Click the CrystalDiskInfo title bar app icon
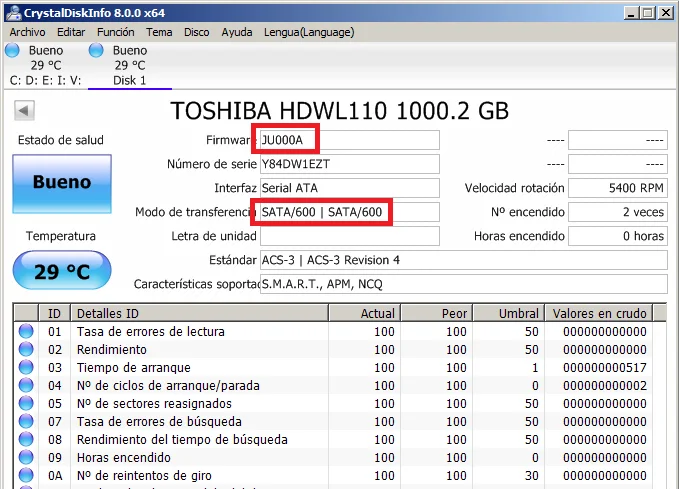This screenshot has height=489, width=679. (x=13, y=13)
